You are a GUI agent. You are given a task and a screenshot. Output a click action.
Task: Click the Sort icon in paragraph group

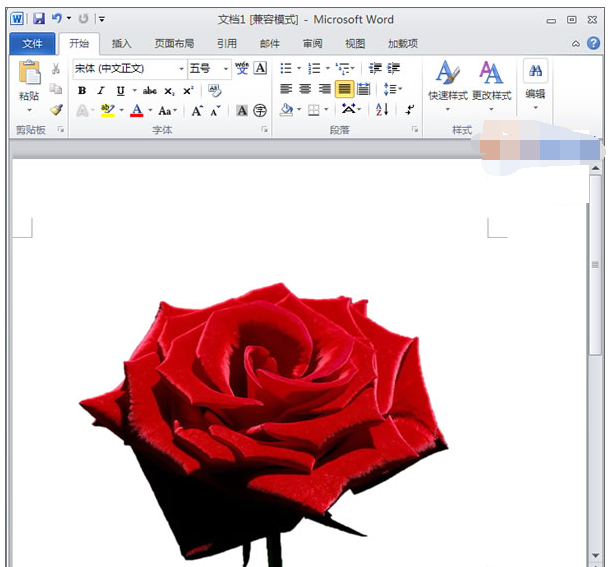[381, 110]
